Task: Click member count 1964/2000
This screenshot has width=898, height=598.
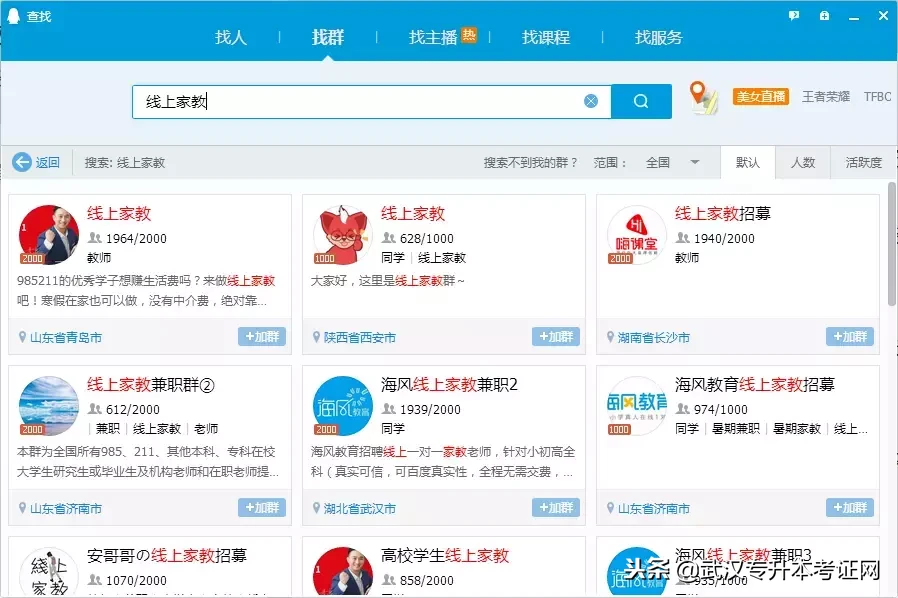Action: tap(136, 238)
